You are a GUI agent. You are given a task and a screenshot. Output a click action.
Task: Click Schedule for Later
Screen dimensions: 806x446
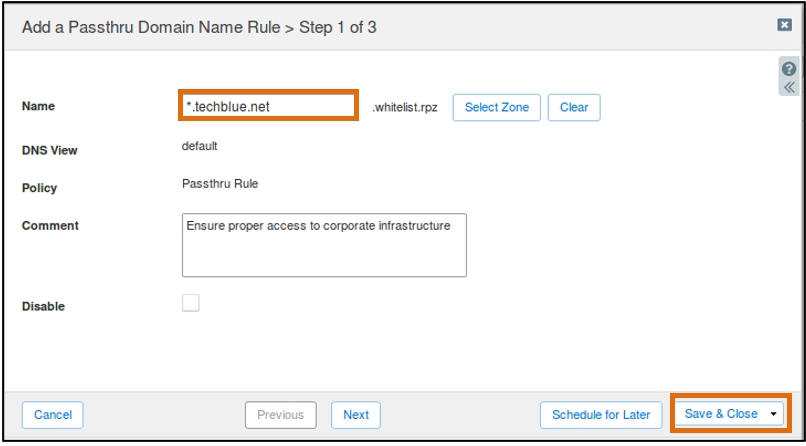tap(601, 415)
